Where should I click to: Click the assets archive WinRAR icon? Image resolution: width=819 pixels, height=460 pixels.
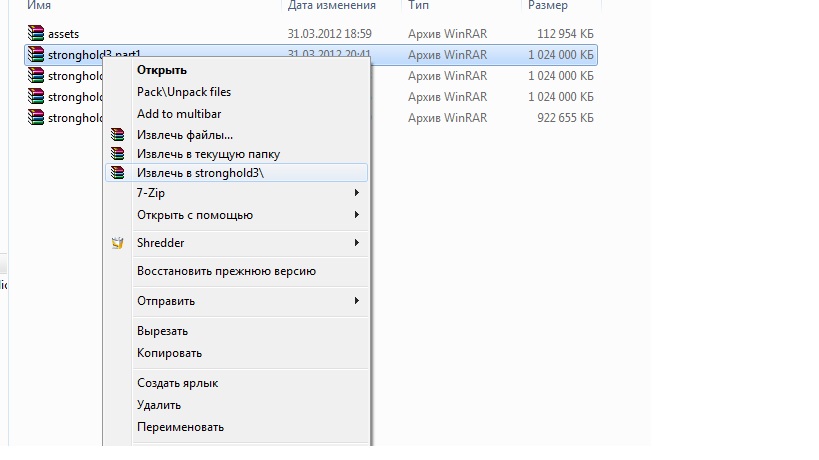pos(37,34)
